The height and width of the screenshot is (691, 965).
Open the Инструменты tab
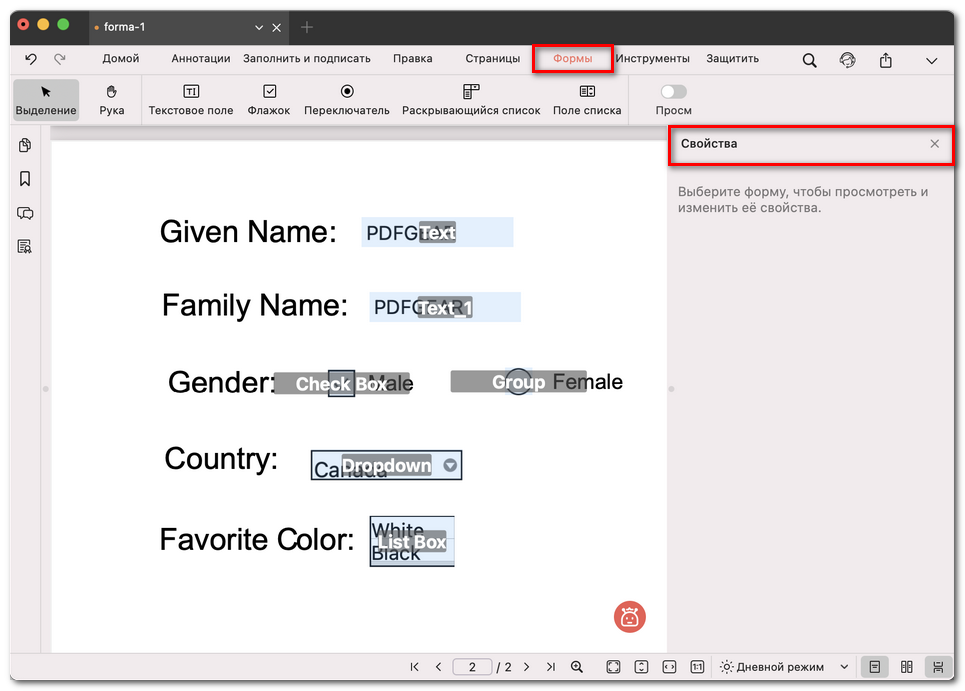tap(652, 59)
